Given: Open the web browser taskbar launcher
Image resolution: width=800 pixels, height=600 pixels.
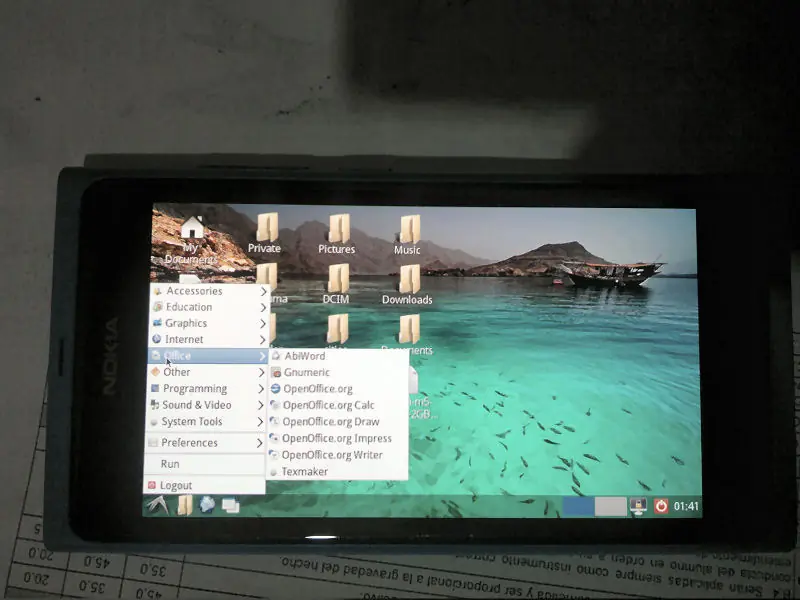Looking at the screenshot, I should pos(207,505).
